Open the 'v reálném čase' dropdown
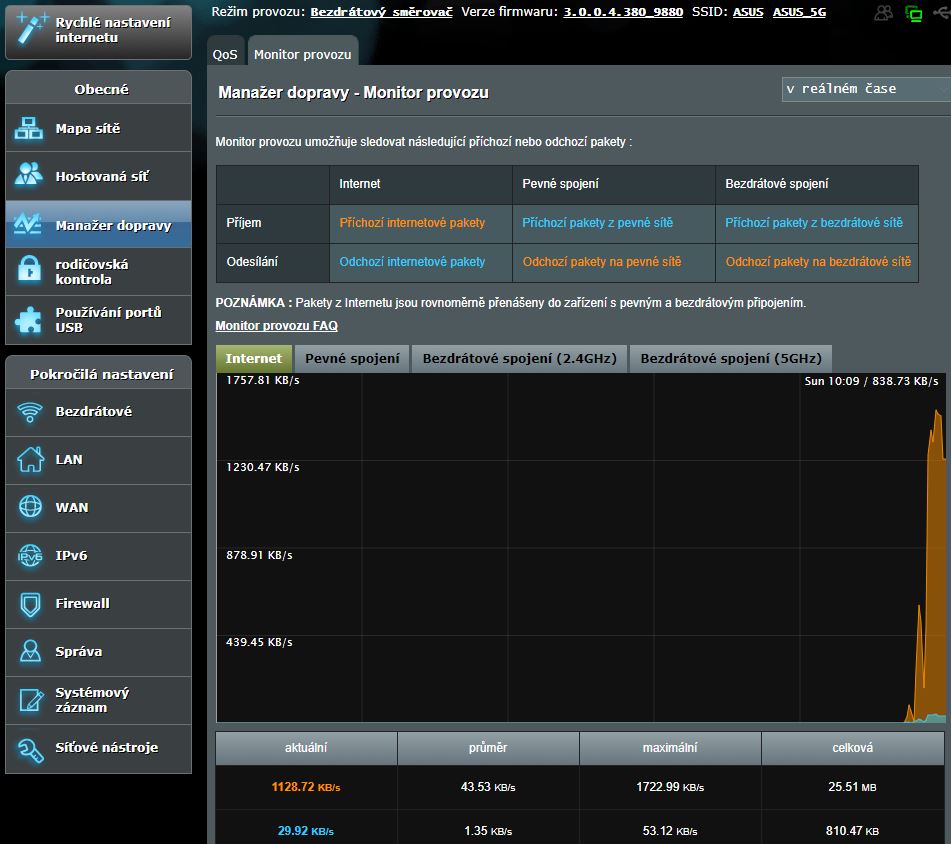 pos(865,89)
